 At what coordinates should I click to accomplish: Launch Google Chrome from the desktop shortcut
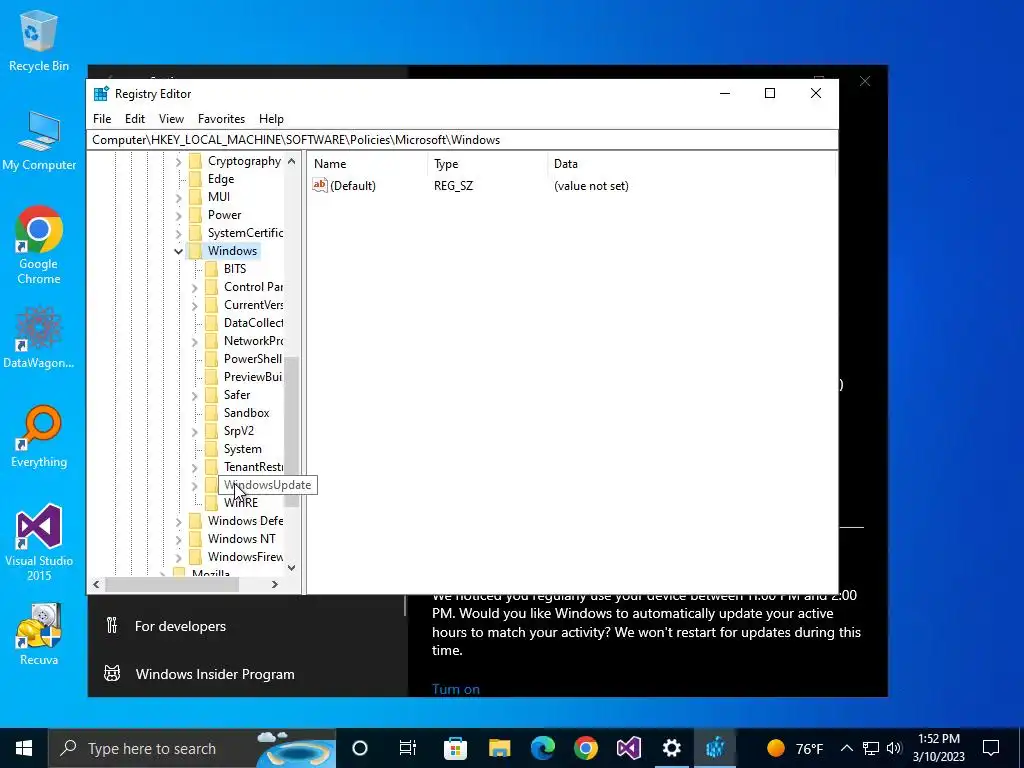click(39, 246)
